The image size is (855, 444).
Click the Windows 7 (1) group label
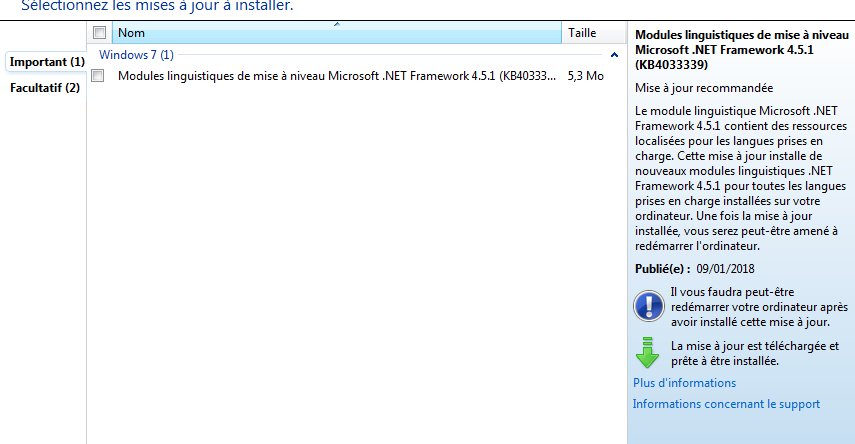click(136, 55)
